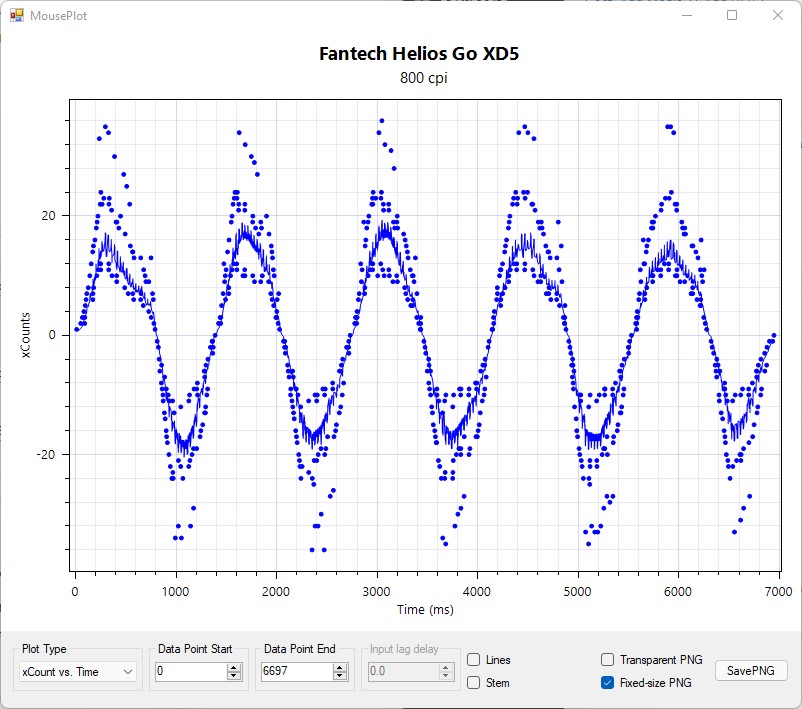Uncheck the Fixed-size PNG option

pyautogui.click(x=607, y=683)
